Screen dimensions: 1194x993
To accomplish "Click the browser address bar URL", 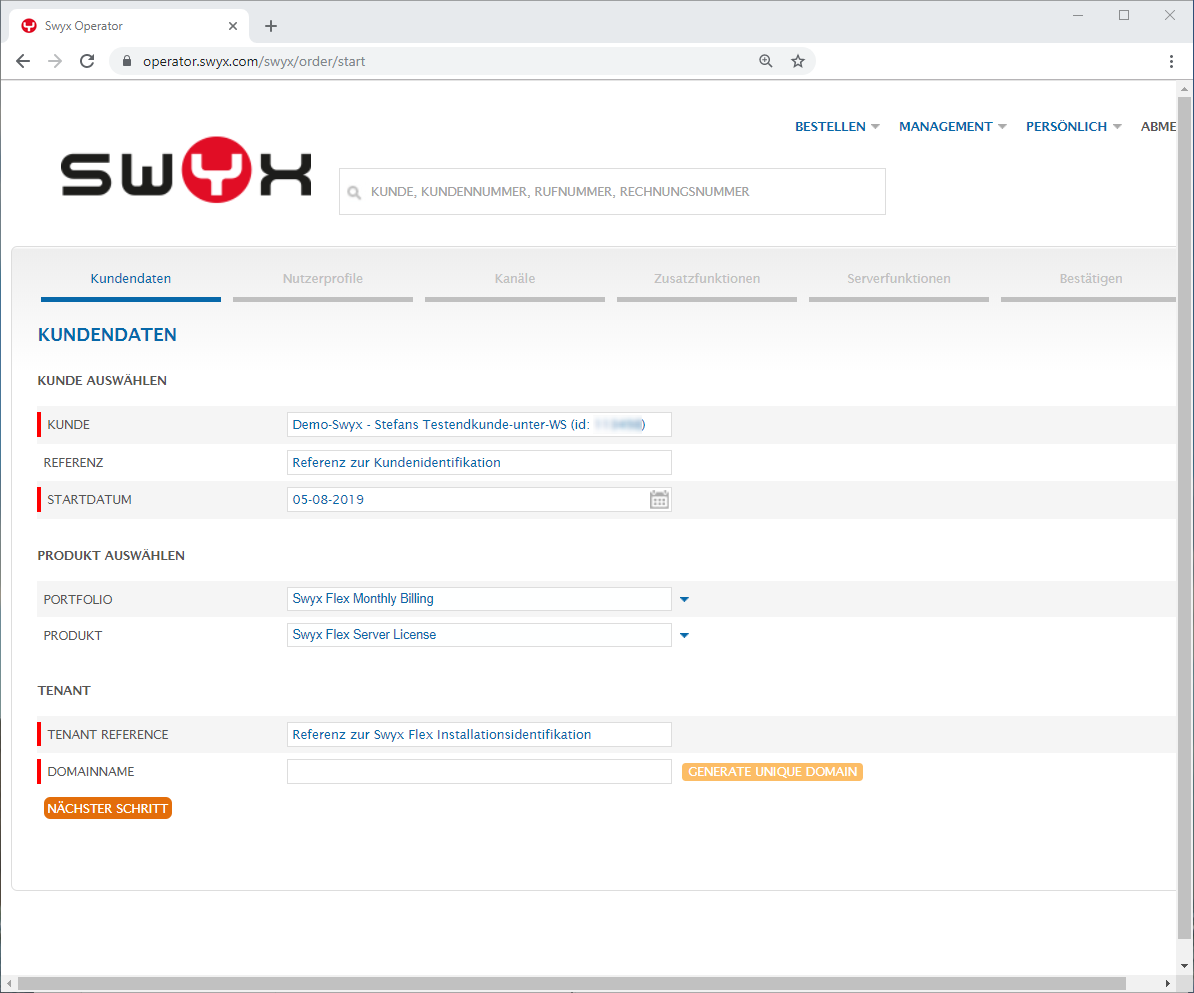I will [254, 61].
